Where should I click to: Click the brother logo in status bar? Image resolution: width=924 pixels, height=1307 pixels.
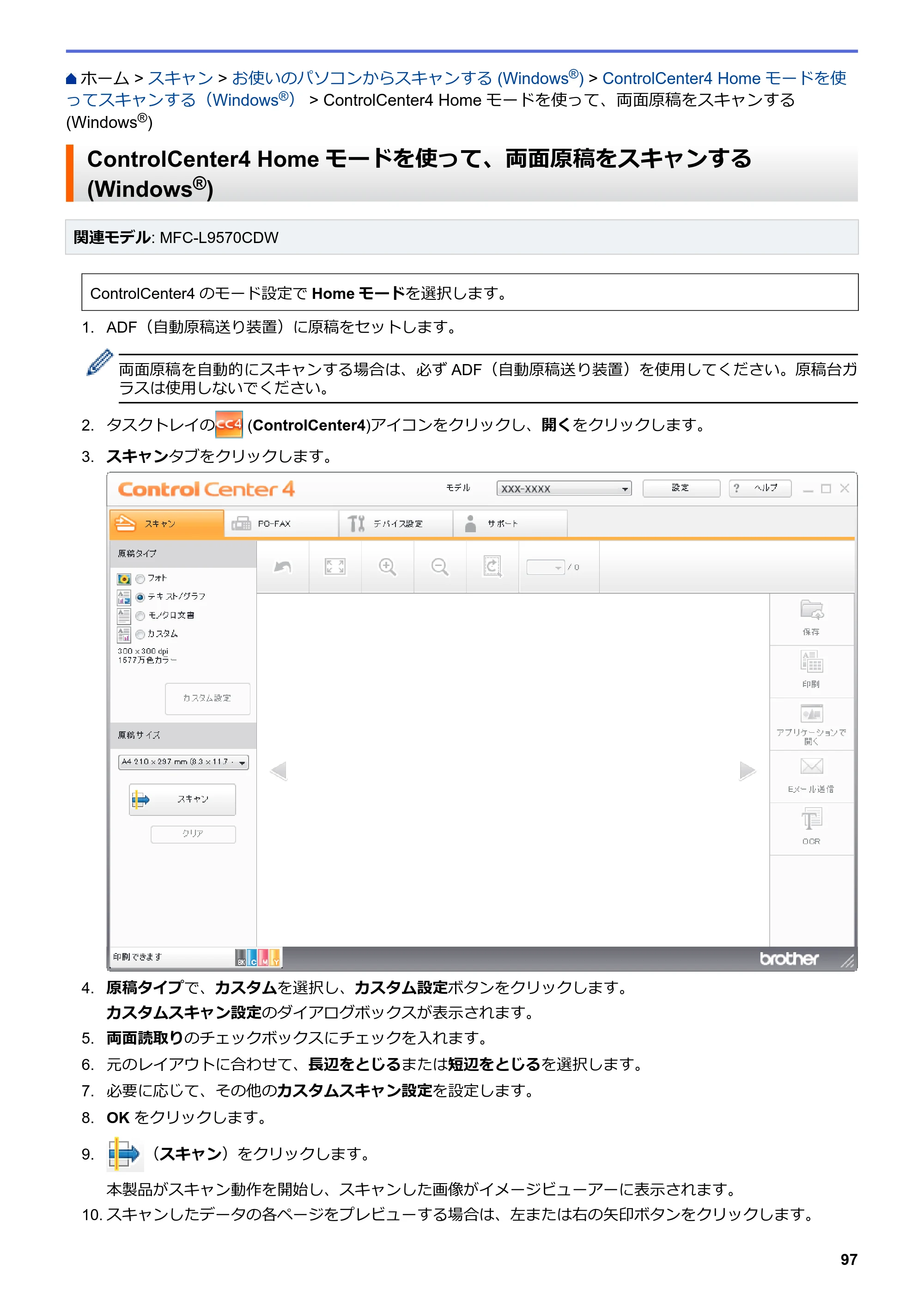click(789, 959)
